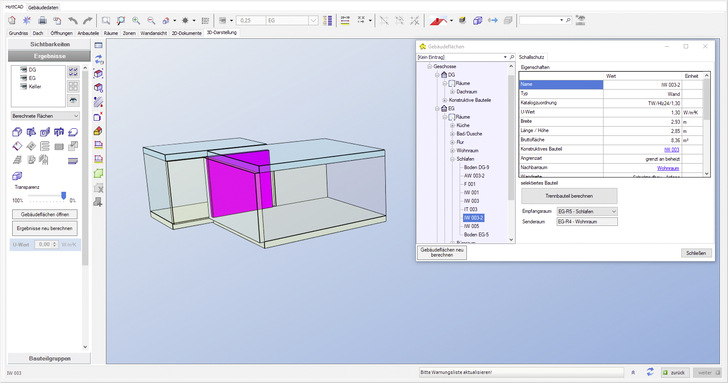
Task: Click the first blue box icon under Berechnete Flächen
Action: (17, 132)
